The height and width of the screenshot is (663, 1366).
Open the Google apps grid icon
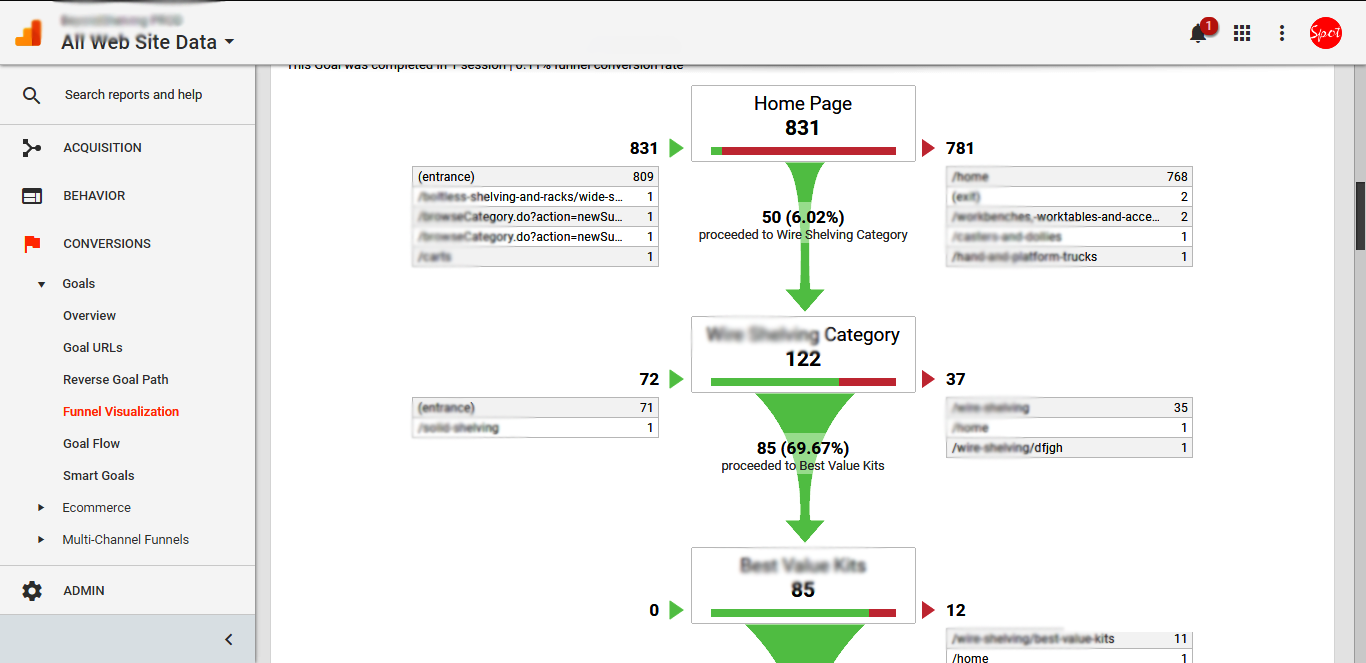[1242, 33]
